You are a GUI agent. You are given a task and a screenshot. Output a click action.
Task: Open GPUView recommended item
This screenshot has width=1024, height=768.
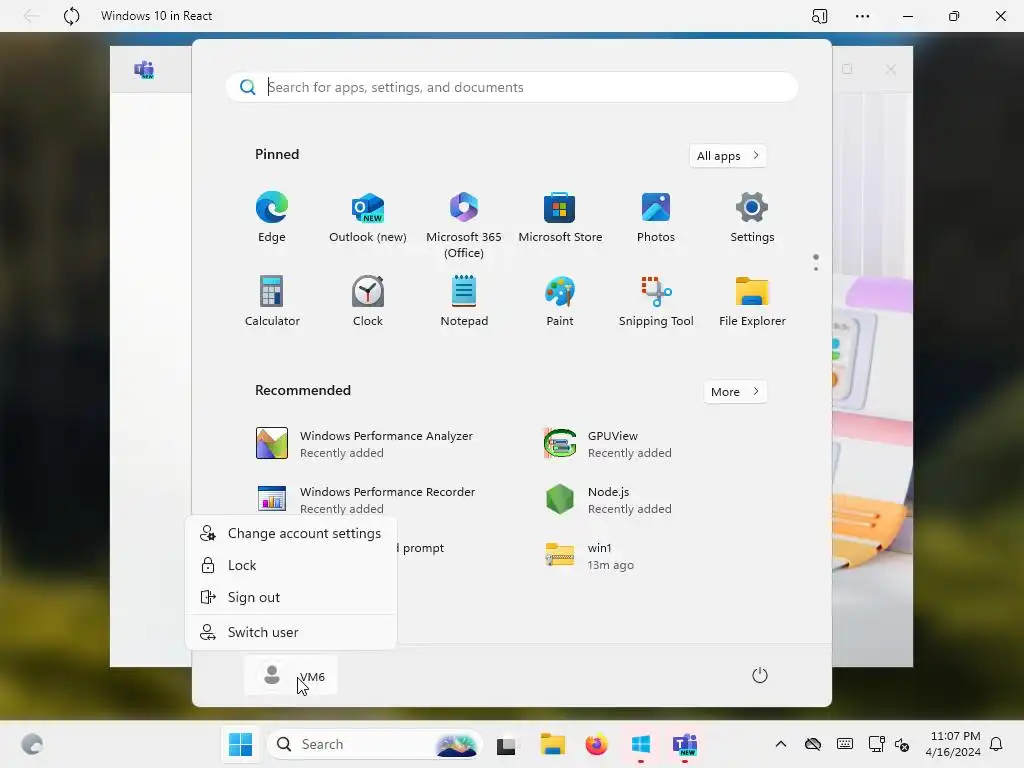(x=607, y=443)
